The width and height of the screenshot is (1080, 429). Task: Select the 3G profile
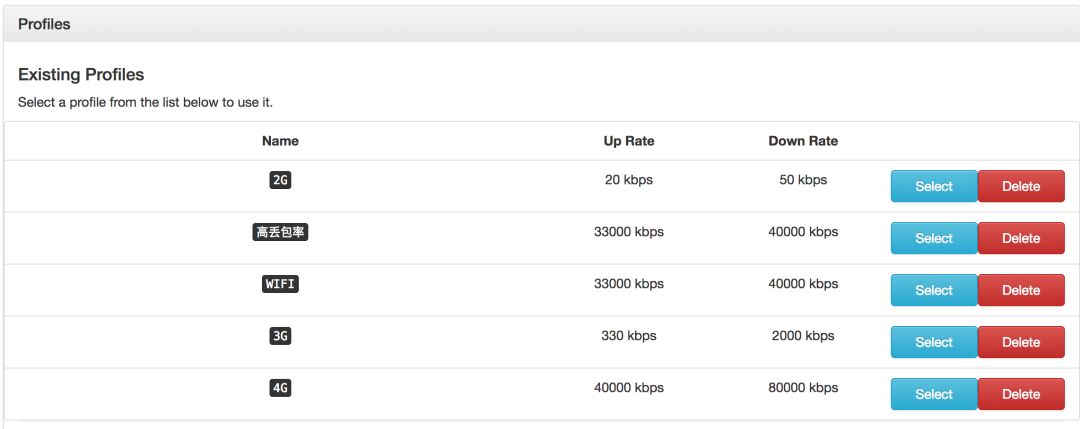tap(933, 342)
